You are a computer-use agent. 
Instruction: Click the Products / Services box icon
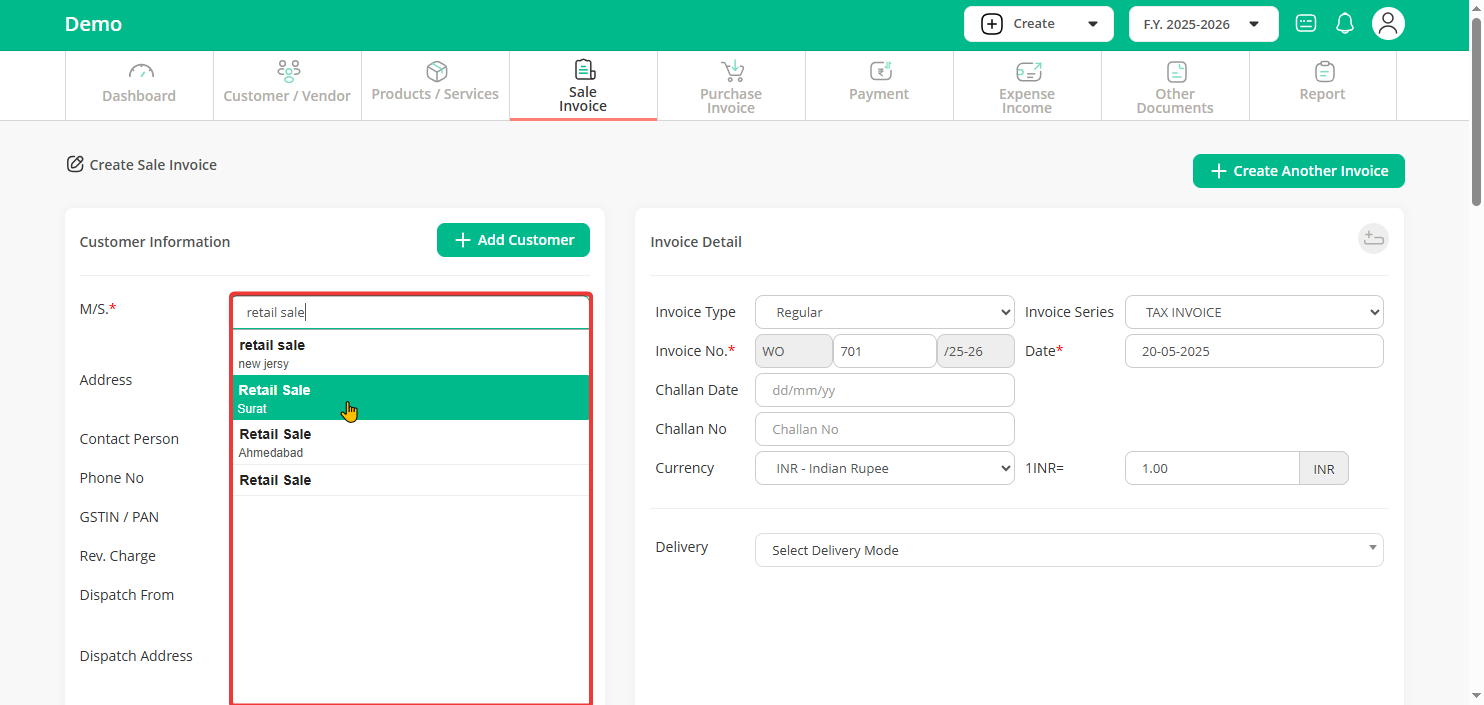tap(436, 72)
